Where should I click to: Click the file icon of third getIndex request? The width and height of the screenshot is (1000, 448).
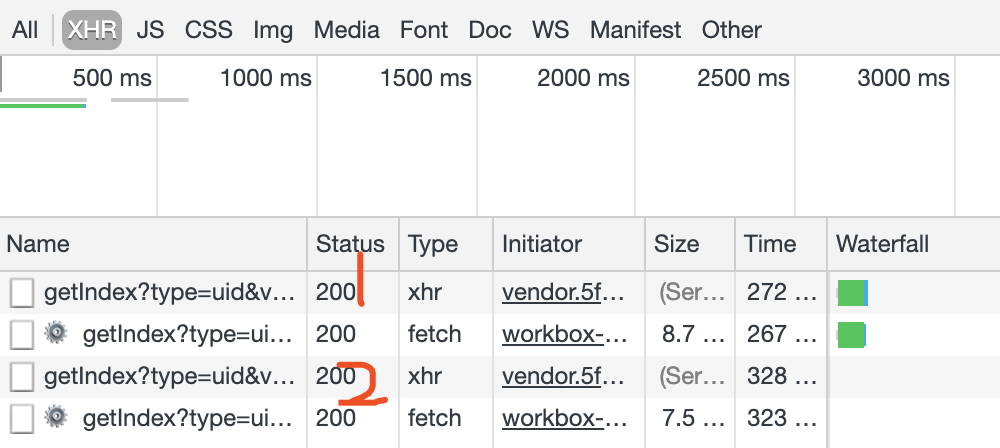click(22, 377)
